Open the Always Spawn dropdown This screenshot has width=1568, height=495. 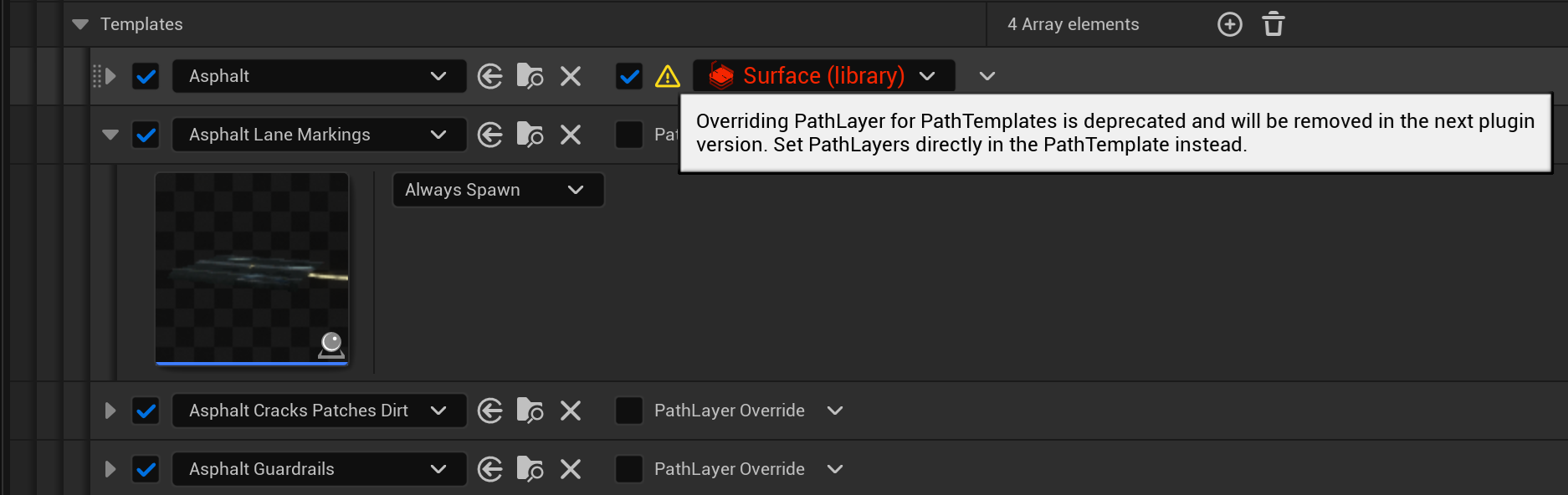click(498, 190)
